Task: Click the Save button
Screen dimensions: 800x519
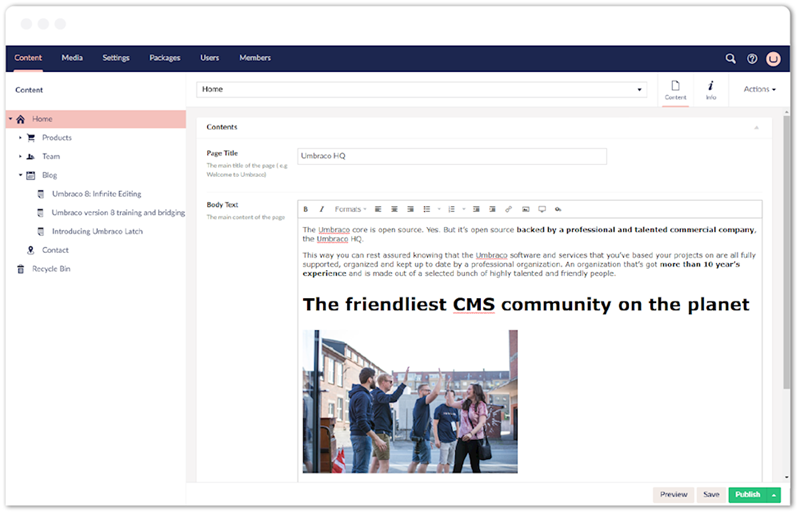Action: (x=711, y=495)
